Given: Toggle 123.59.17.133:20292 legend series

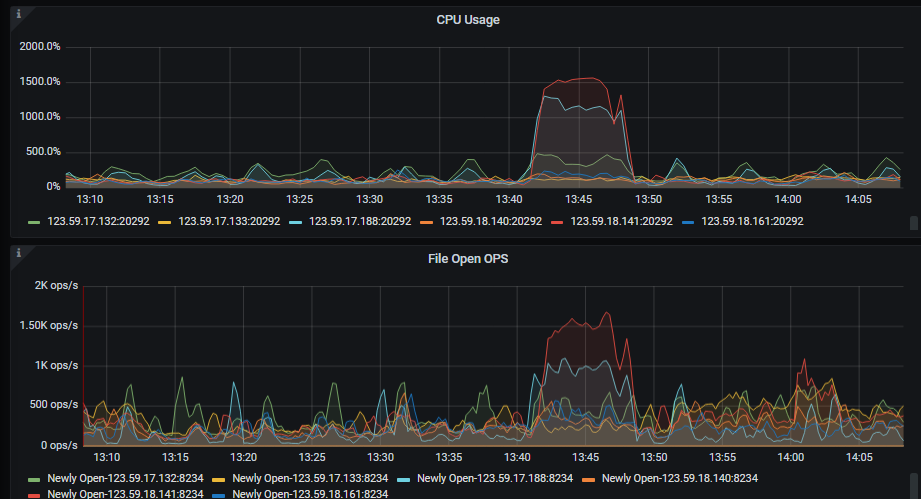Looking at the screenshot, I should tap(229, 221).
